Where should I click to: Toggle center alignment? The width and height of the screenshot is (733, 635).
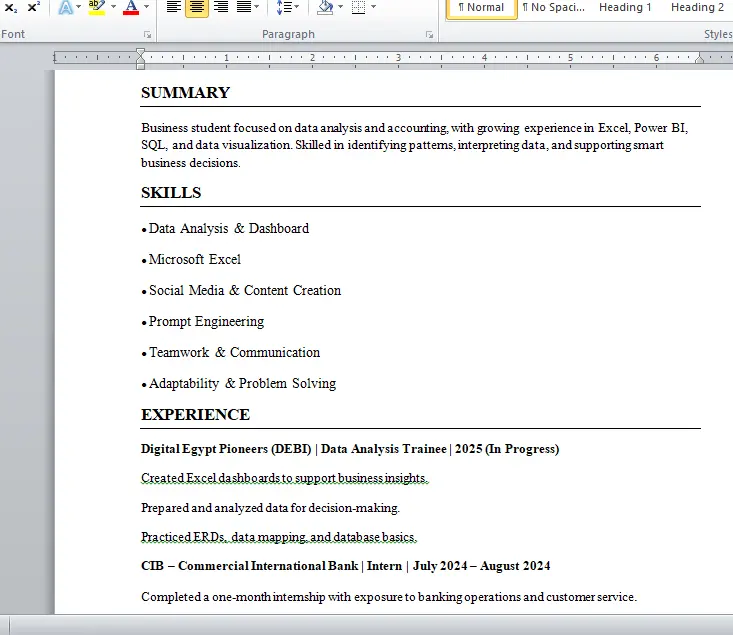click(x=197, y=7)
